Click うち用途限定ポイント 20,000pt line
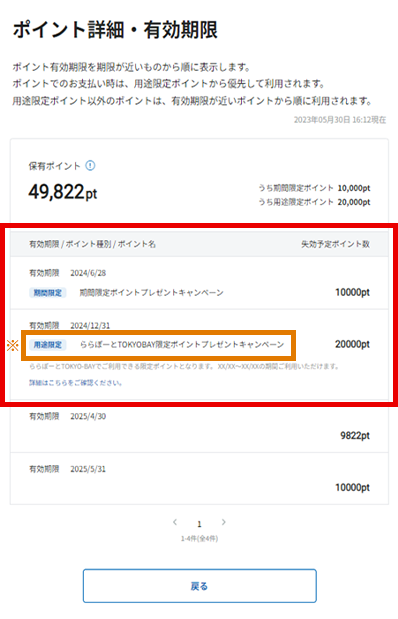The width and height of the screenshot is (398, 619). click(x=314, y=202)
